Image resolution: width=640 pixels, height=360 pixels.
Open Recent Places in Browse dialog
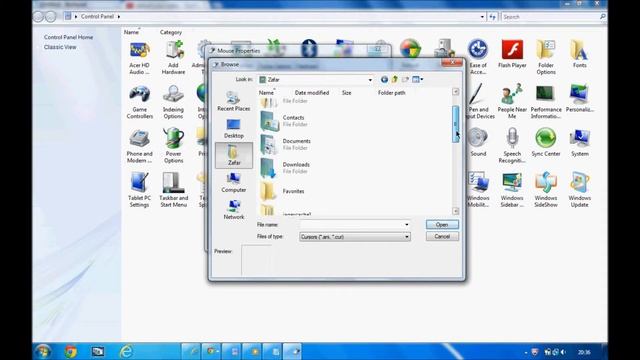click(233, 101)
